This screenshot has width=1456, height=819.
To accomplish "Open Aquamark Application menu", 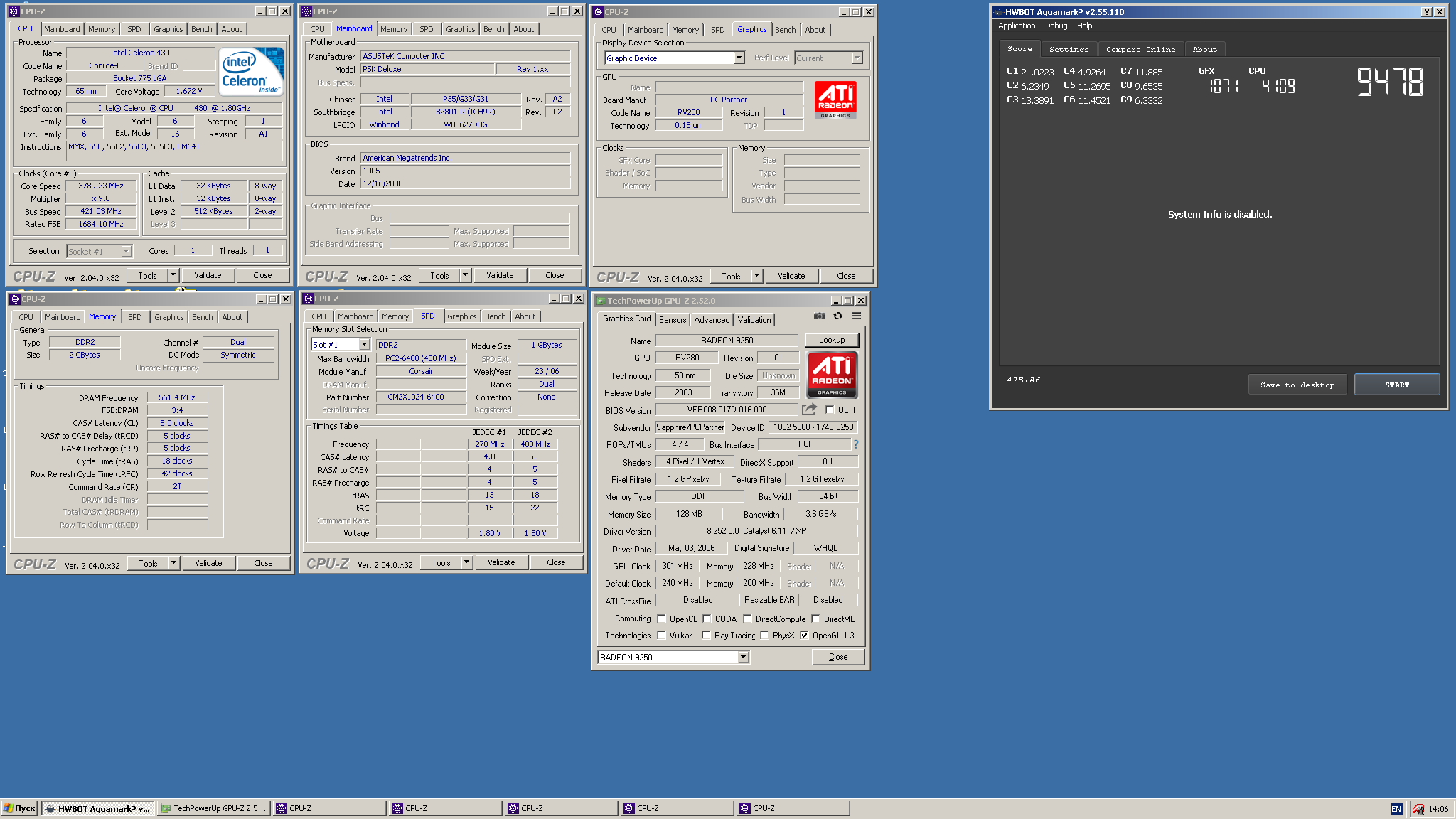I will click(1017, 26).
